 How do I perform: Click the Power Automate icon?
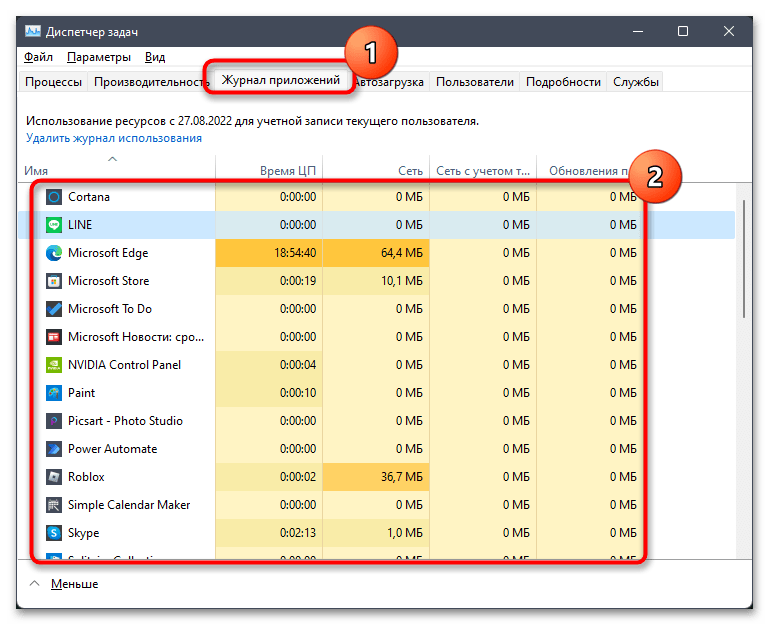[x=54, y=449]
